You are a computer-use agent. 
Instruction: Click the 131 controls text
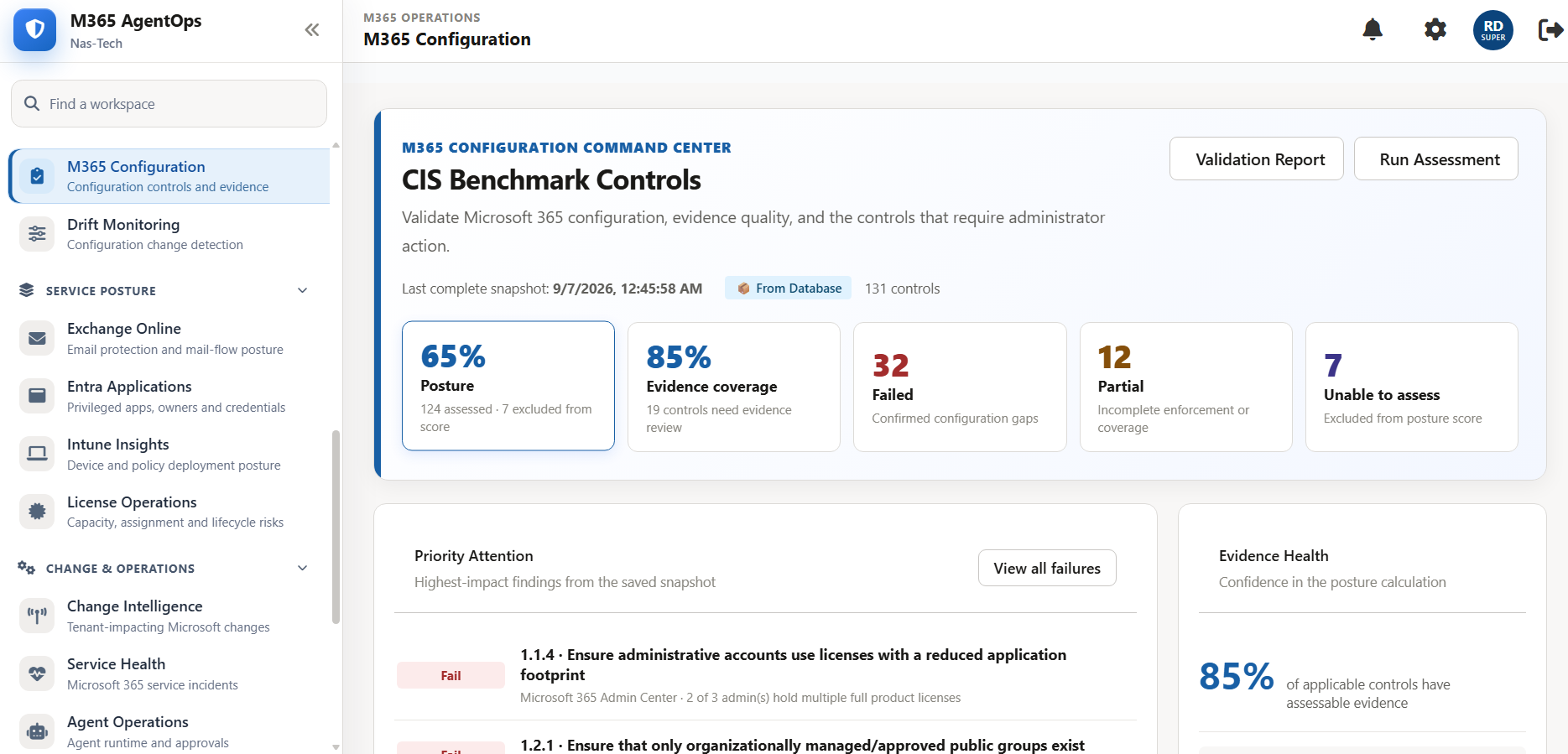[x=902, y=288]
